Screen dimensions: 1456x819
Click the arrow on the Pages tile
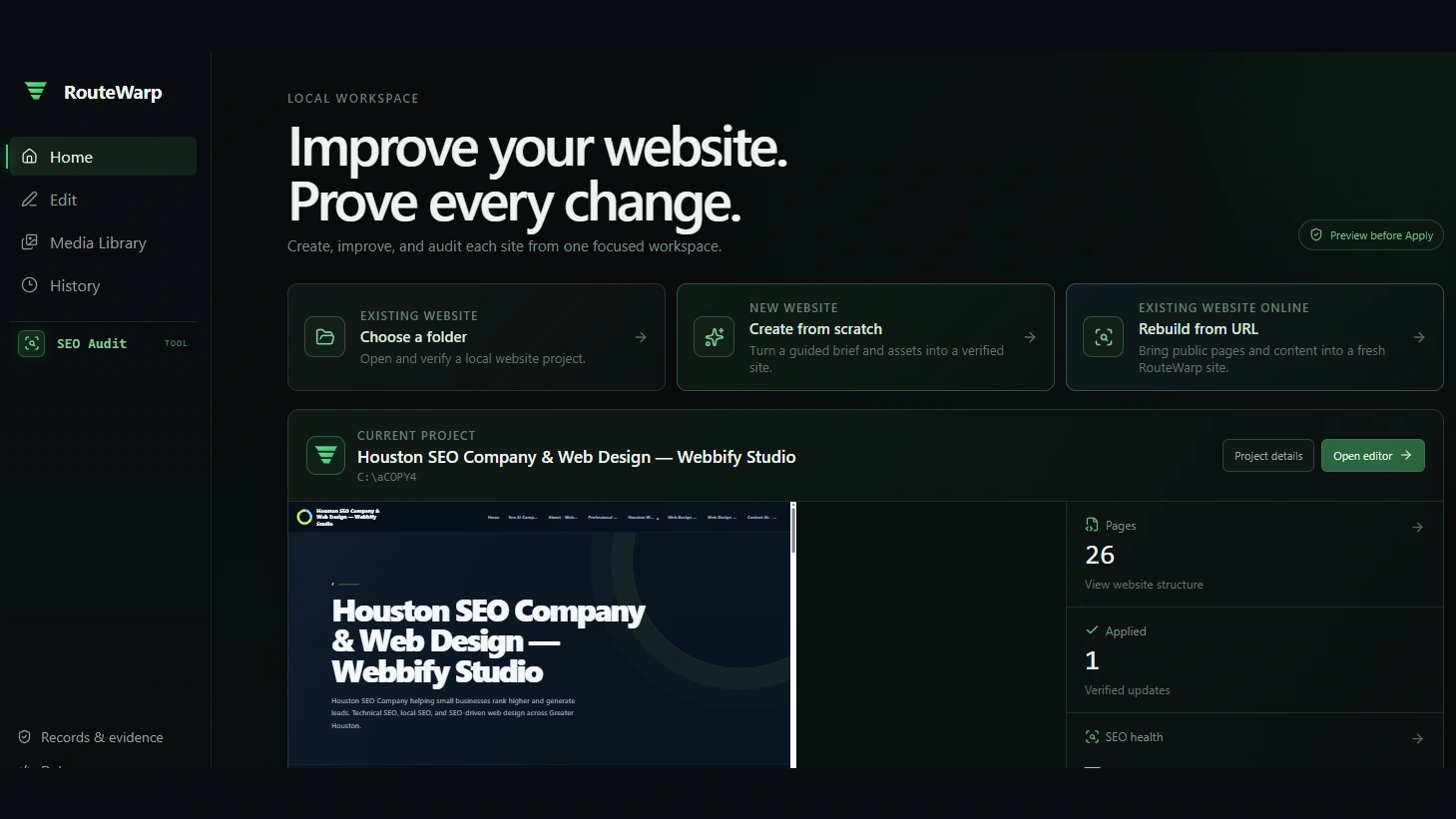(x=1417, y=527)
